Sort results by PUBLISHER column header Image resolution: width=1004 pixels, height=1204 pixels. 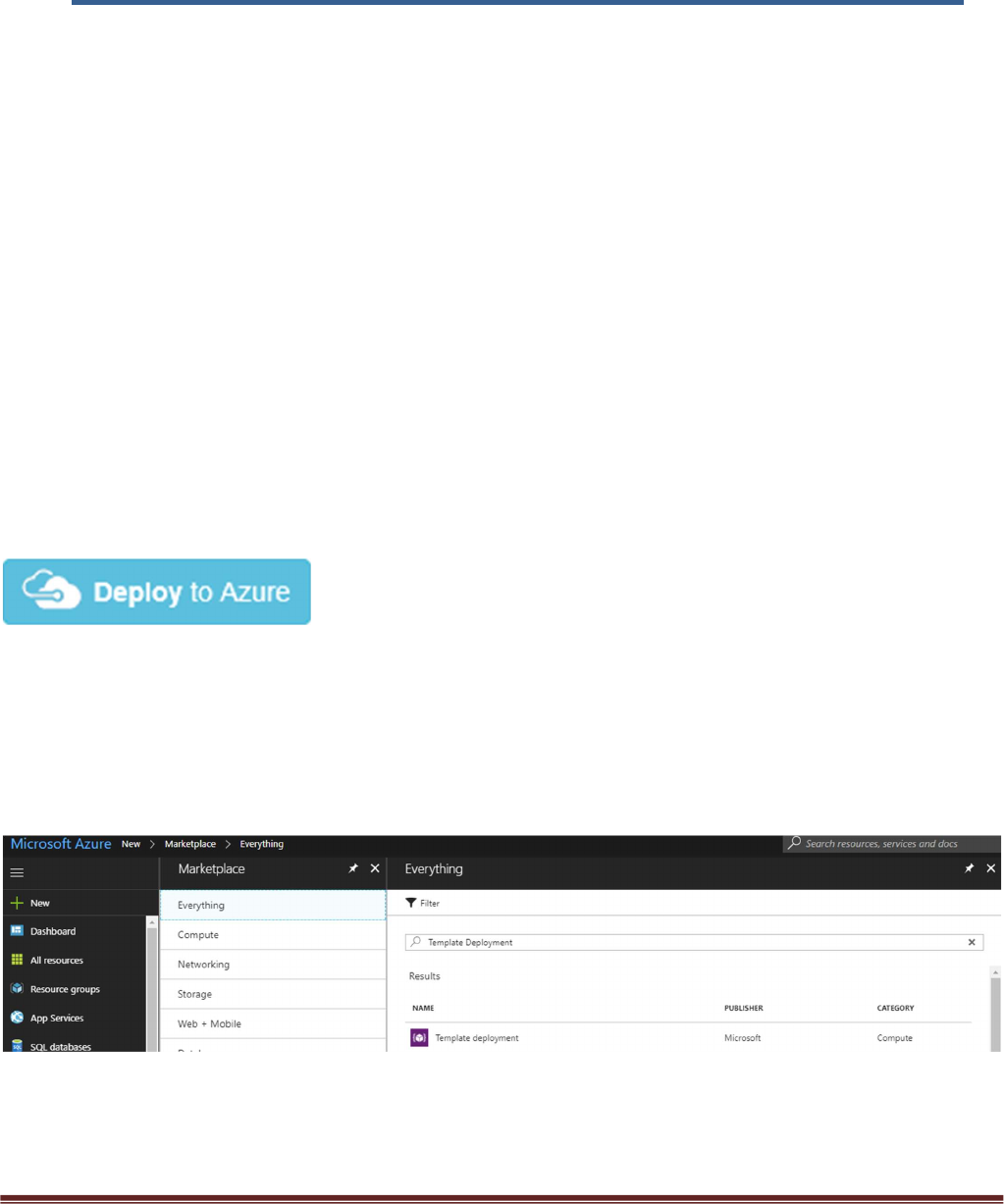pyautogui.click(x=744, y=1008)
